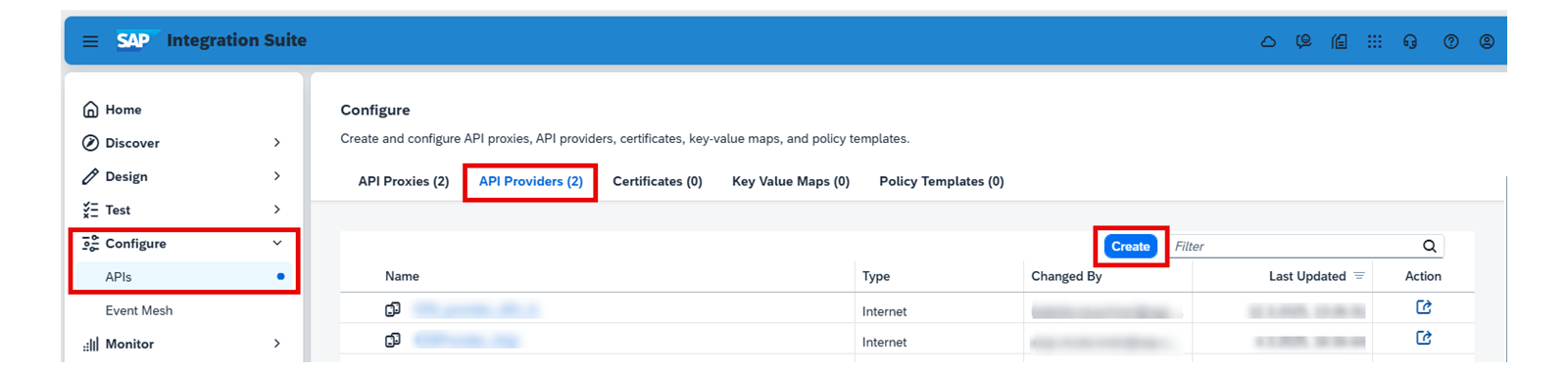Viewport: 1568px width, 372px height.
Task: Click the Home house icon
Action: tap(90, 110)
